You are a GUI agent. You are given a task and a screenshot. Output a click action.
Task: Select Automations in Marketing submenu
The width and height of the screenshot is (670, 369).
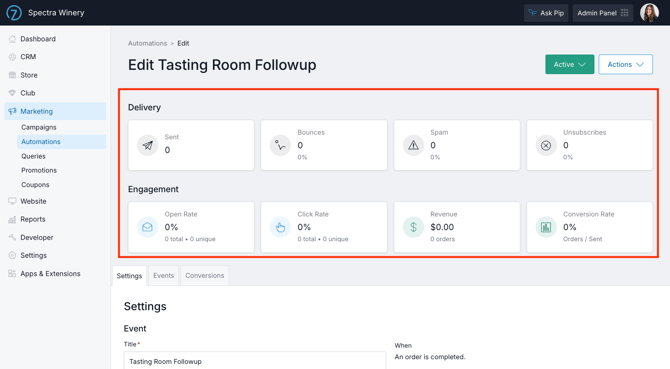(x=62, y=142)
